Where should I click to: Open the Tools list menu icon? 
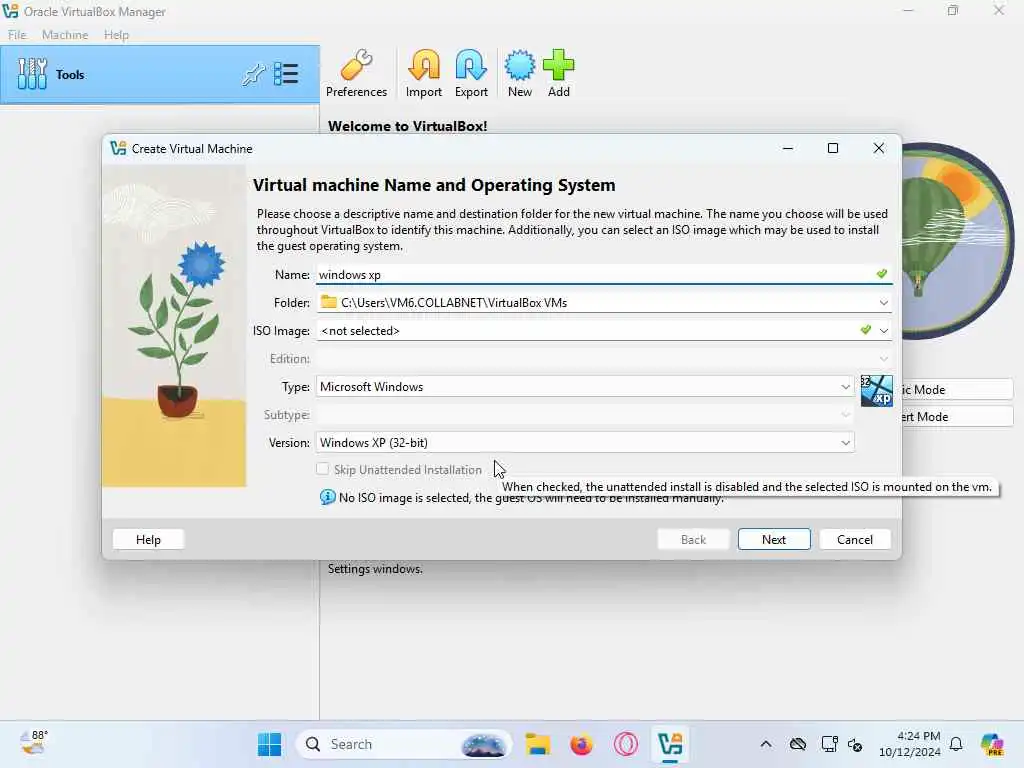tap(286, 74)
